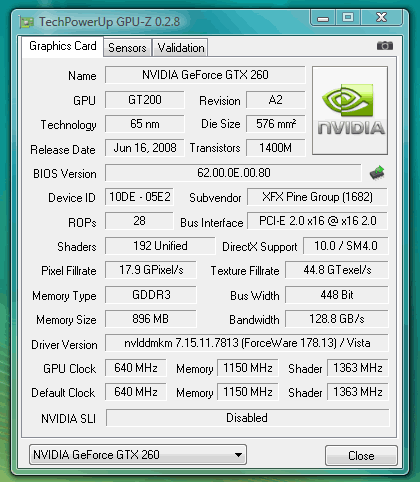Click the Driver Version field nvlddmkm
Screen dimensions: 420x482
coord(247,343)
